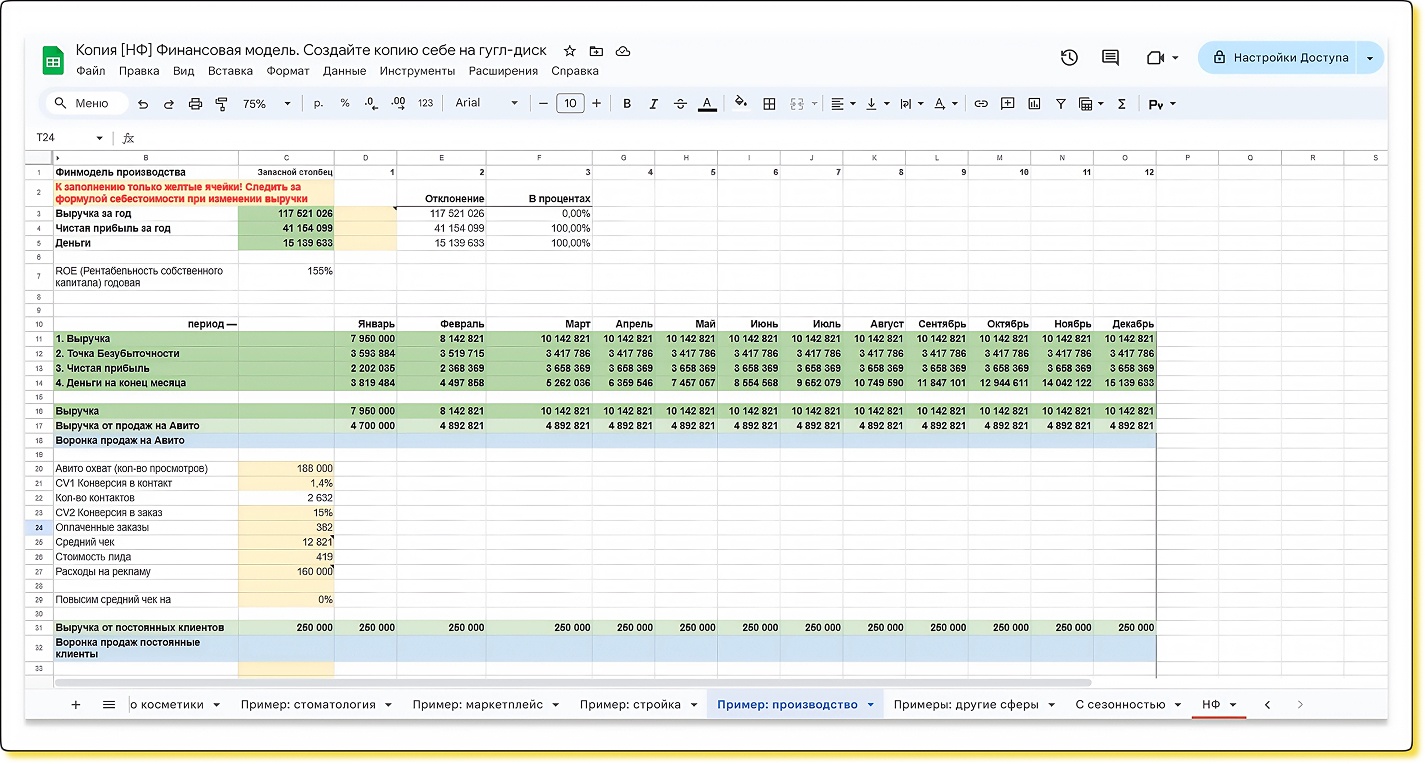The height and width of the screenshot is (764, 1425).
Task: Open the 75% zoom dropdown
Action: (266, 104)
